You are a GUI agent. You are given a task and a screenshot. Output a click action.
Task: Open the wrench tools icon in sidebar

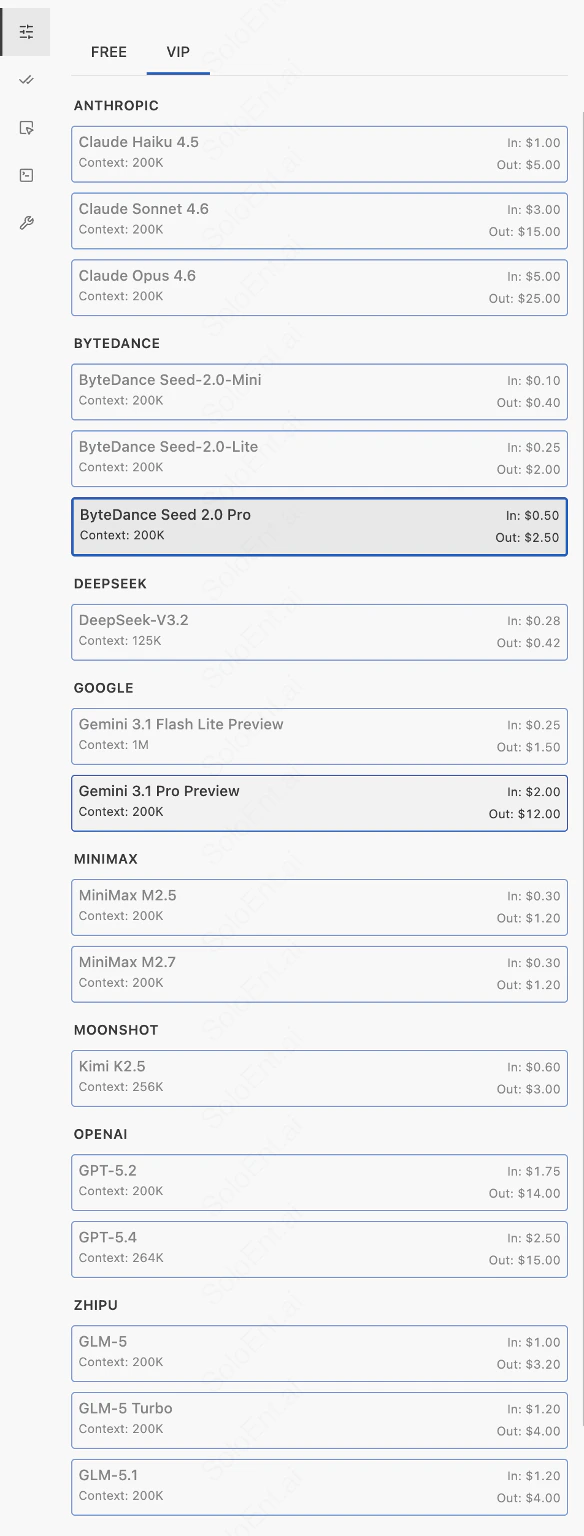tap(24, 222)
